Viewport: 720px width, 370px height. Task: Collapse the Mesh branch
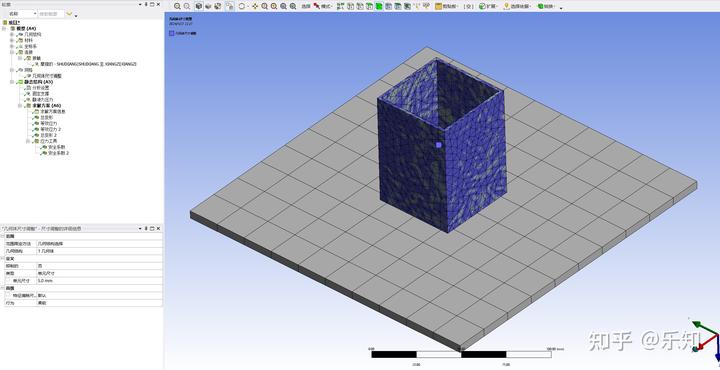pyautogui.click(x=12, y=70)
